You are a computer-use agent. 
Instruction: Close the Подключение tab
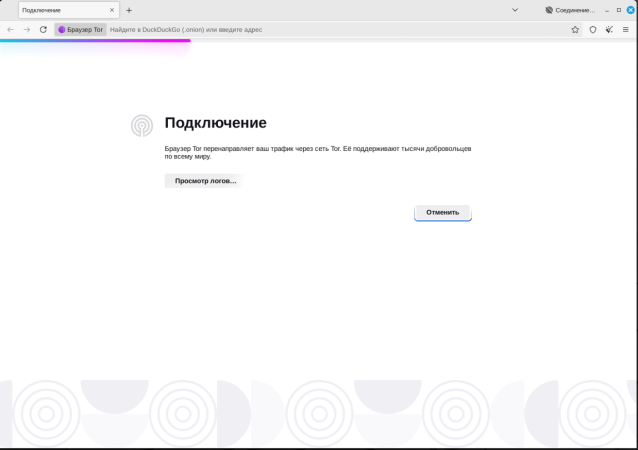[112, 10]
